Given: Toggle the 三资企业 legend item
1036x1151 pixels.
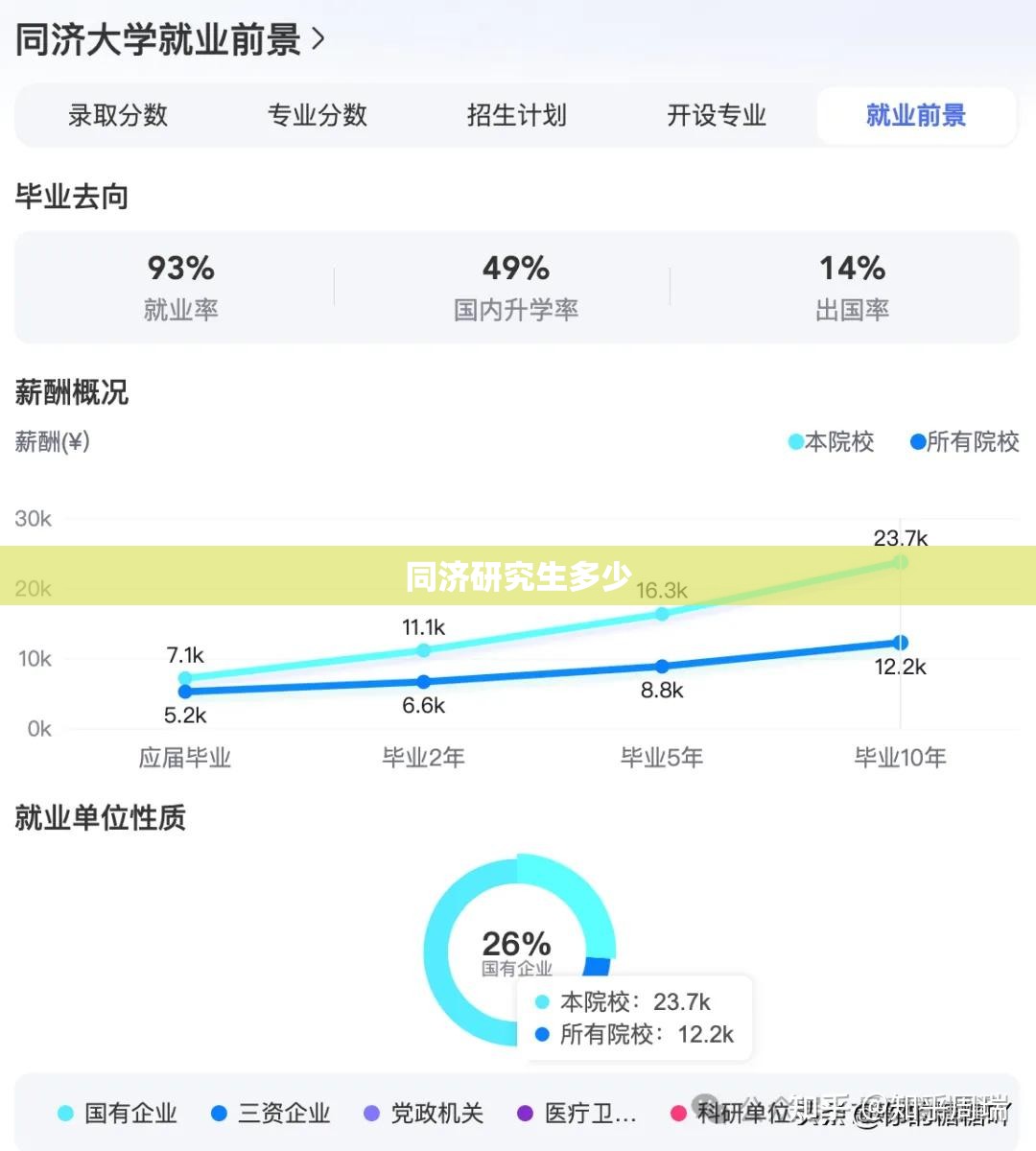Looking at the screenshot, I should click(x=271, y=1114).
